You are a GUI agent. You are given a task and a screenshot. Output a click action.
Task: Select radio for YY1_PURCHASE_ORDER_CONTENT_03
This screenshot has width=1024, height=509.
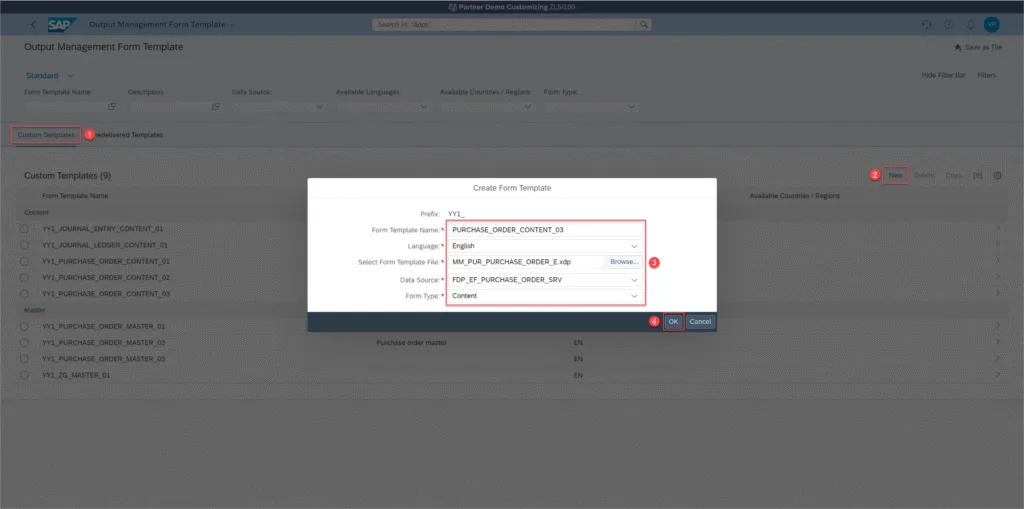coord(24,294)
